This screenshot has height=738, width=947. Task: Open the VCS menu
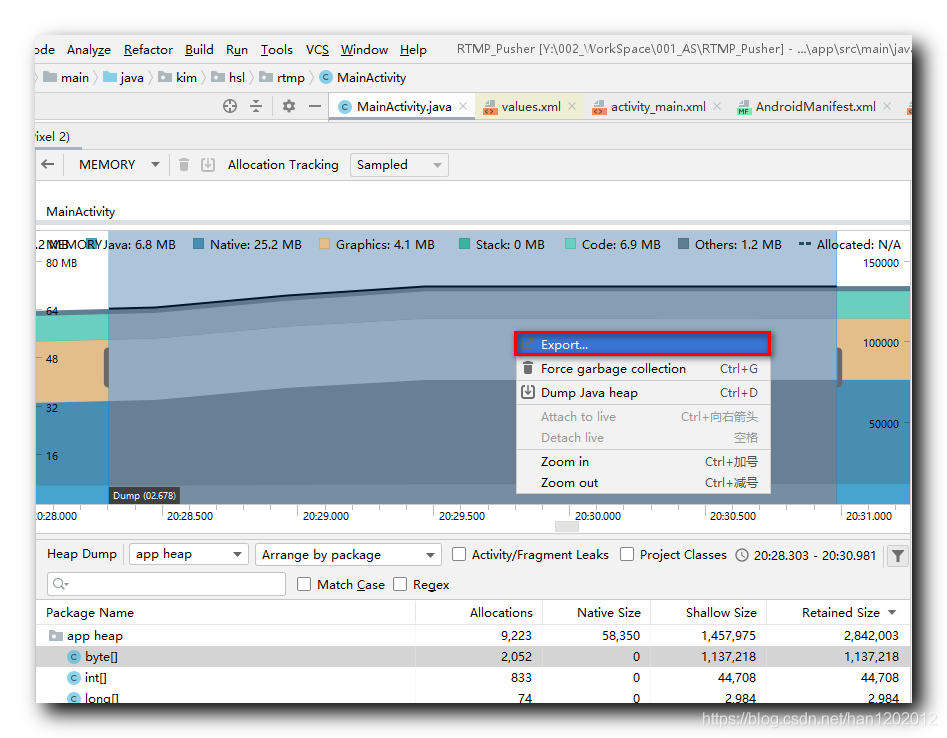tap(317, 50)
